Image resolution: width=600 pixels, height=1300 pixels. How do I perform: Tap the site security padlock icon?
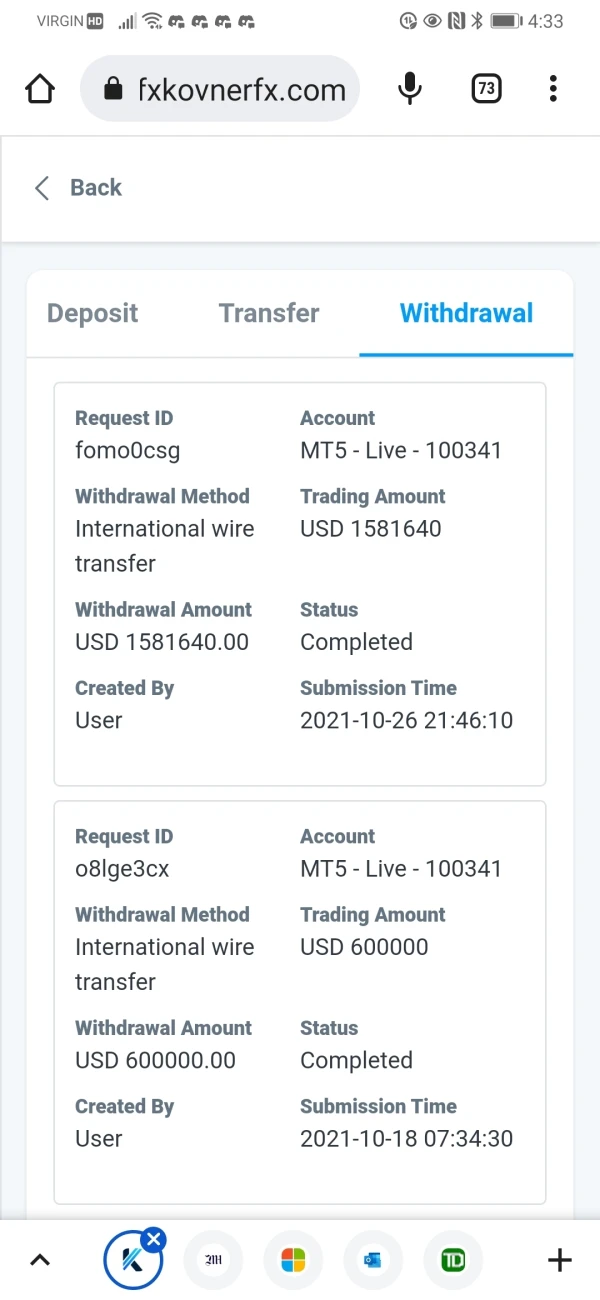coord(114,90)
